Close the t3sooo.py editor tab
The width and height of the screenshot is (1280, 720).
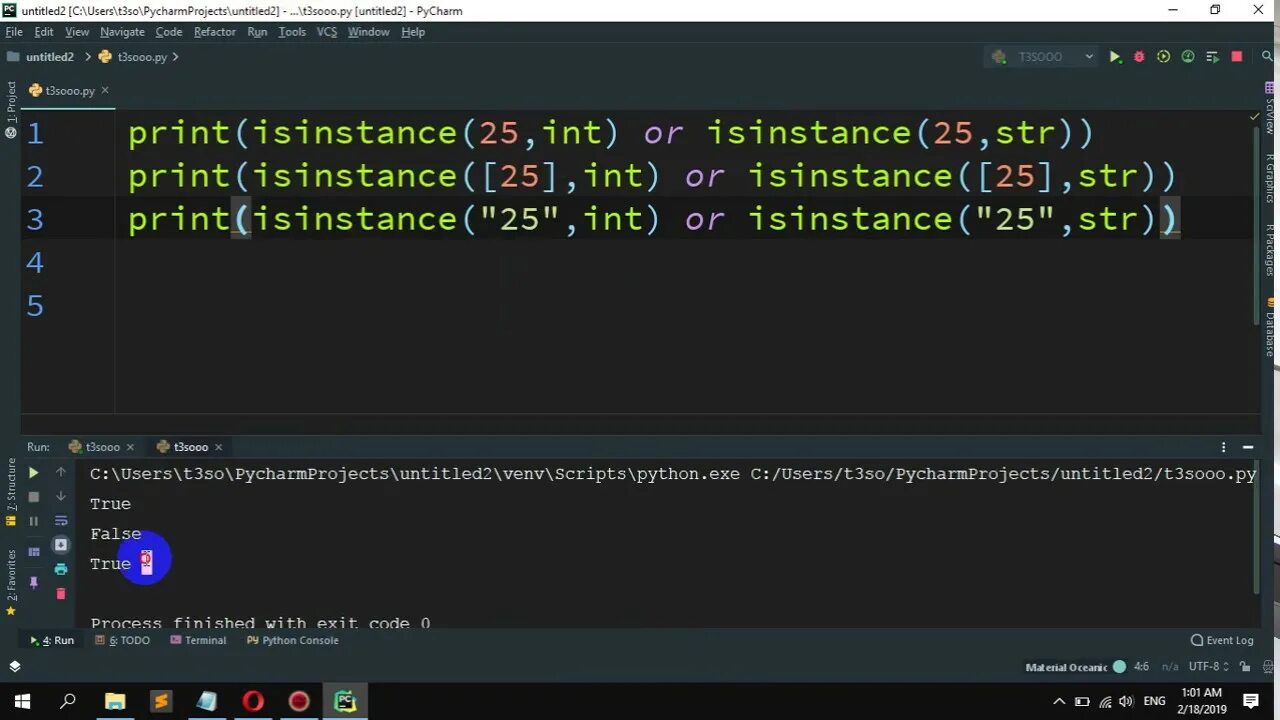pos(105,90)
